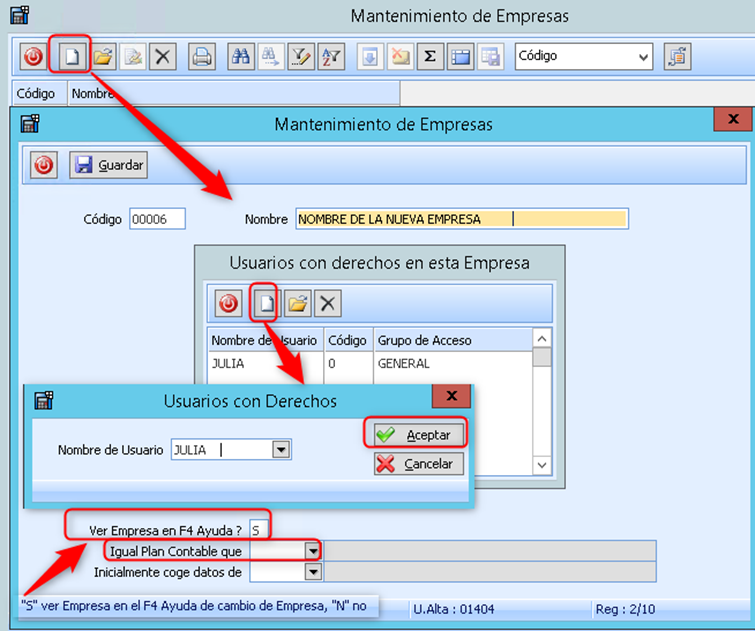
Task: Click the binoculars search icon
Action: point(240,57)
